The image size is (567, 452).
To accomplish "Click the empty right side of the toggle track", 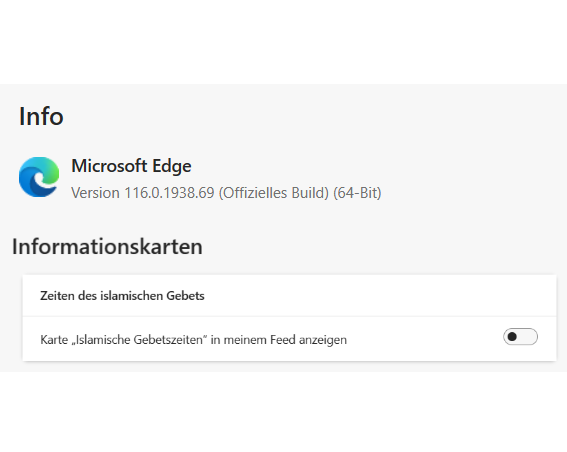I will [528, 337].
